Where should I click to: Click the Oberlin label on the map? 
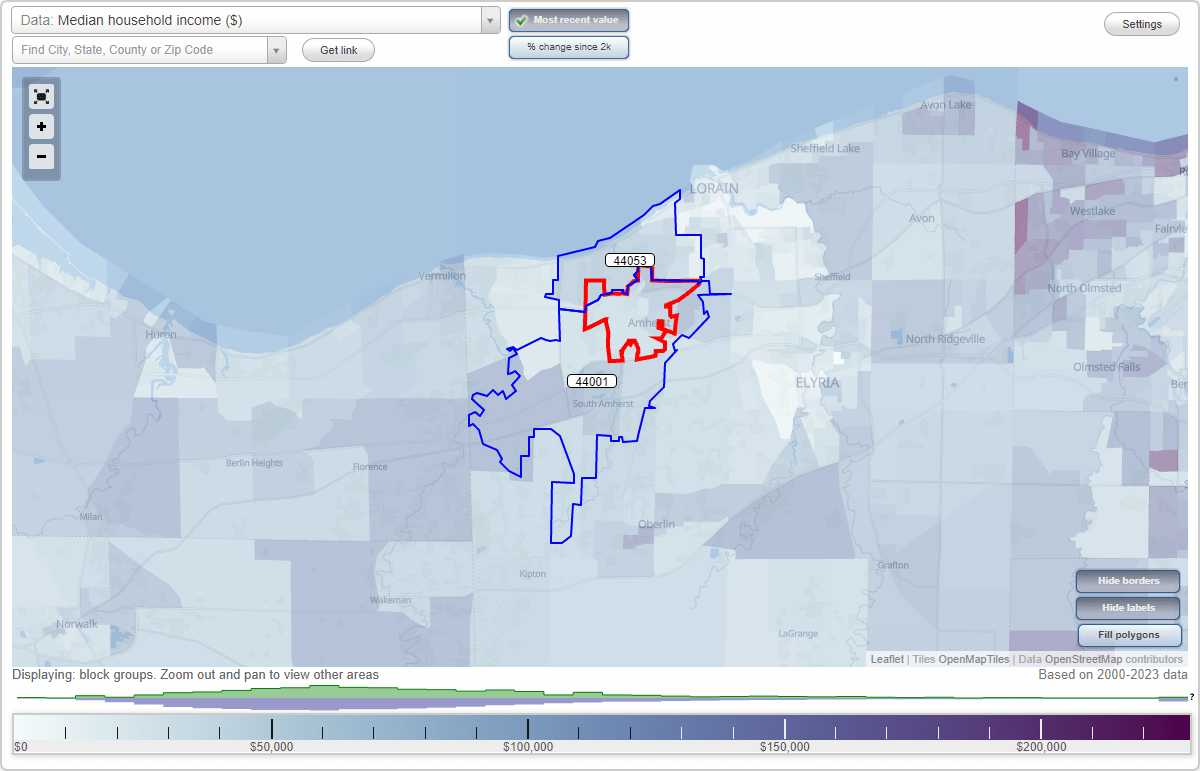click(656, 524)
